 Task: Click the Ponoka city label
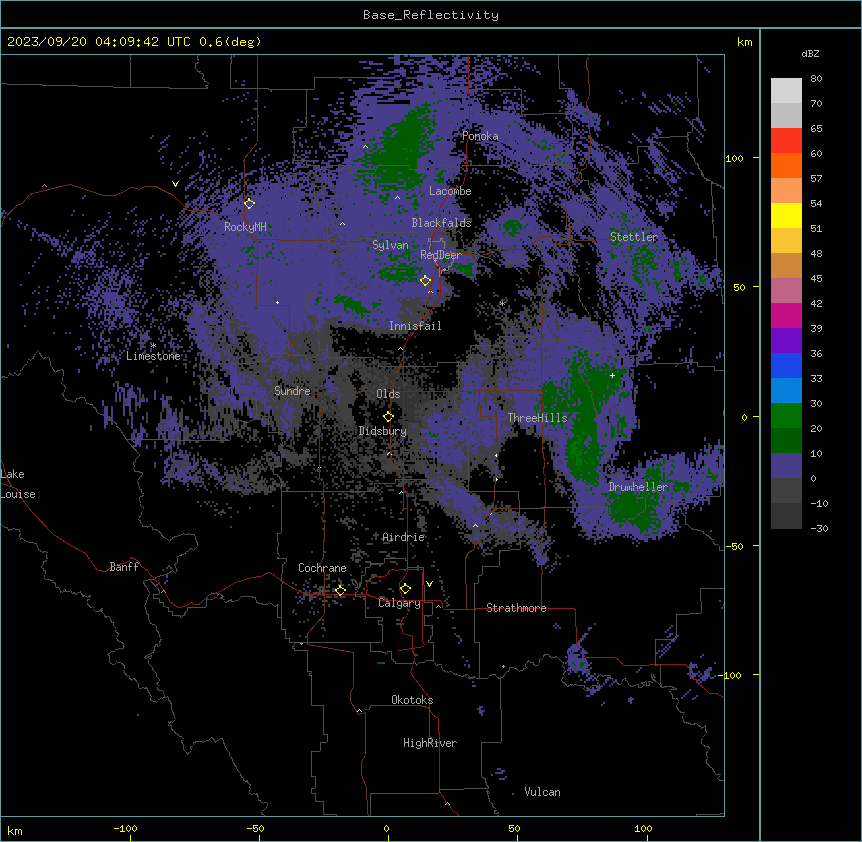coord(480,136)
